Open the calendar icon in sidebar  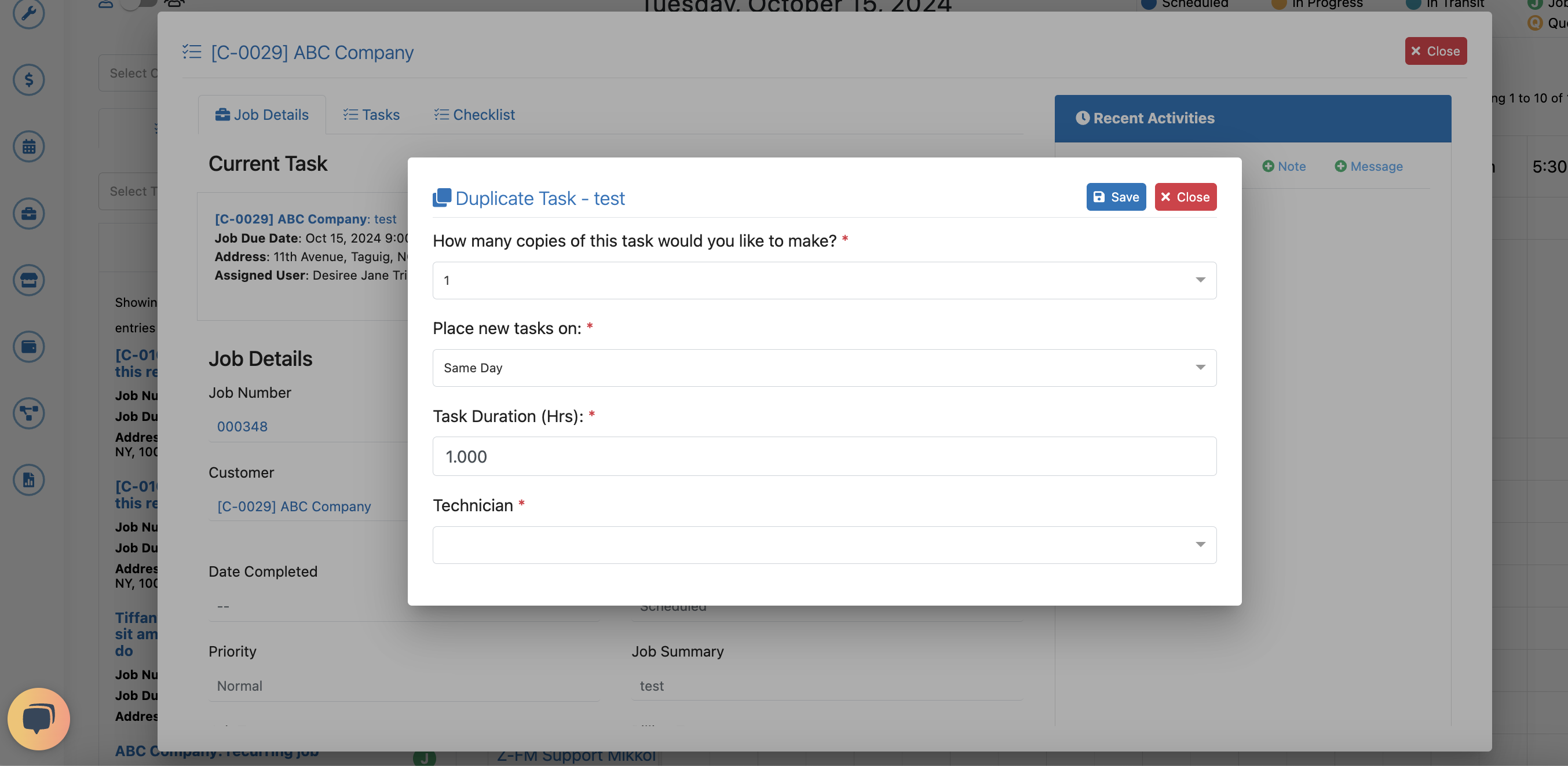(x=28, y=146)
